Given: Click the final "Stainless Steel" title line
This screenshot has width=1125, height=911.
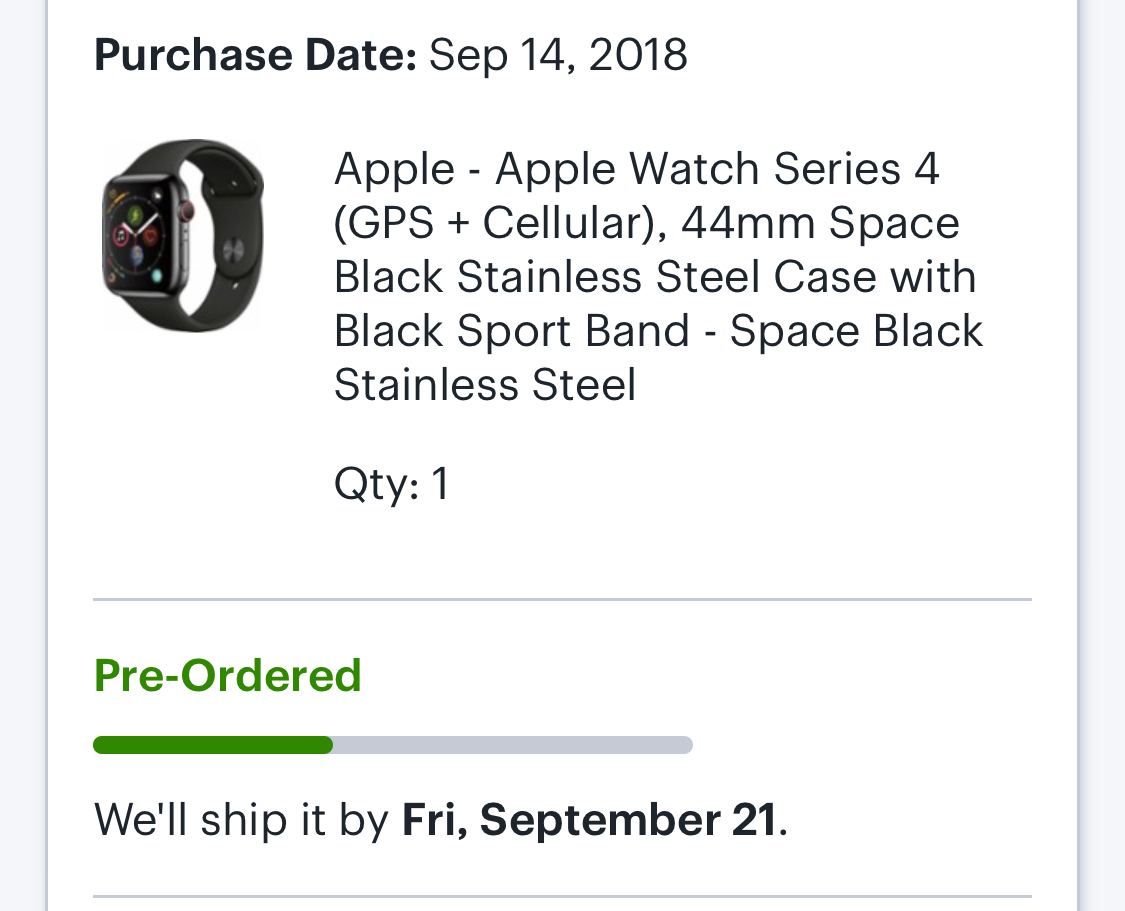Looking at the screenshot, I should coord(485,385).
